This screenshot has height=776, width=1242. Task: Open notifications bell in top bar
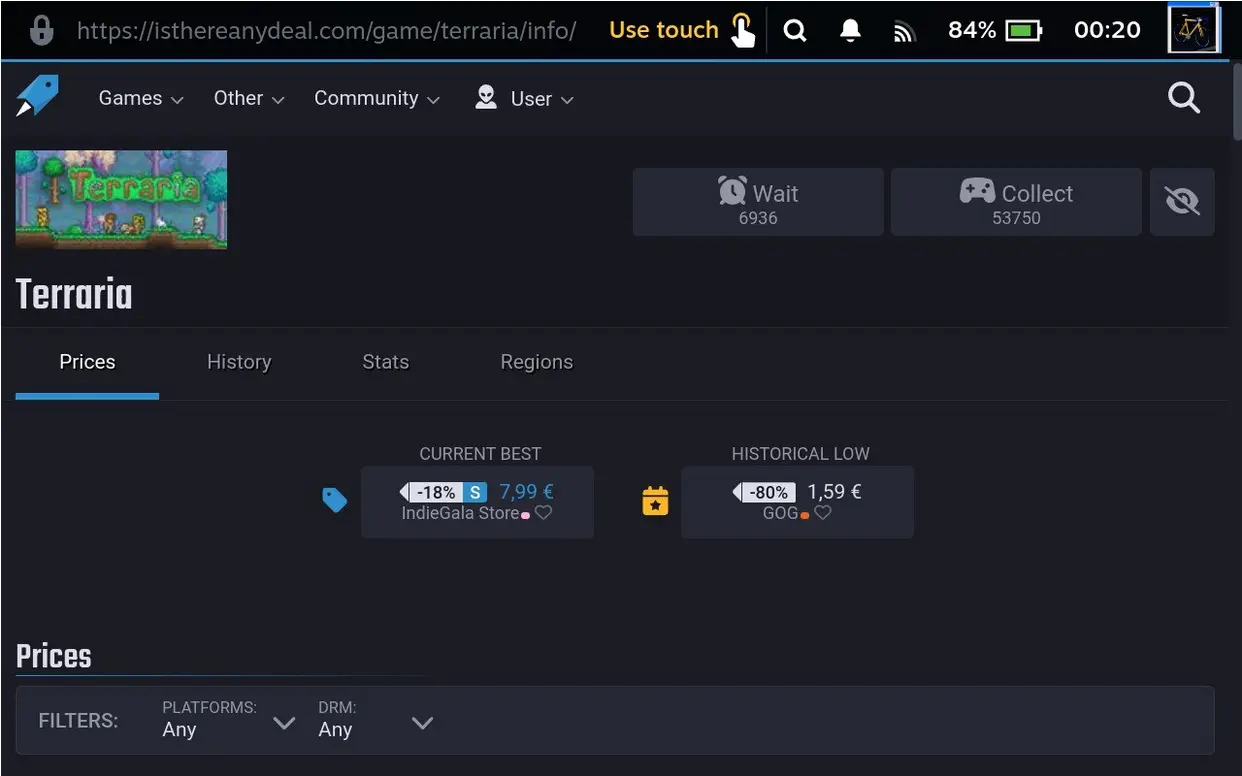(850, 30)
